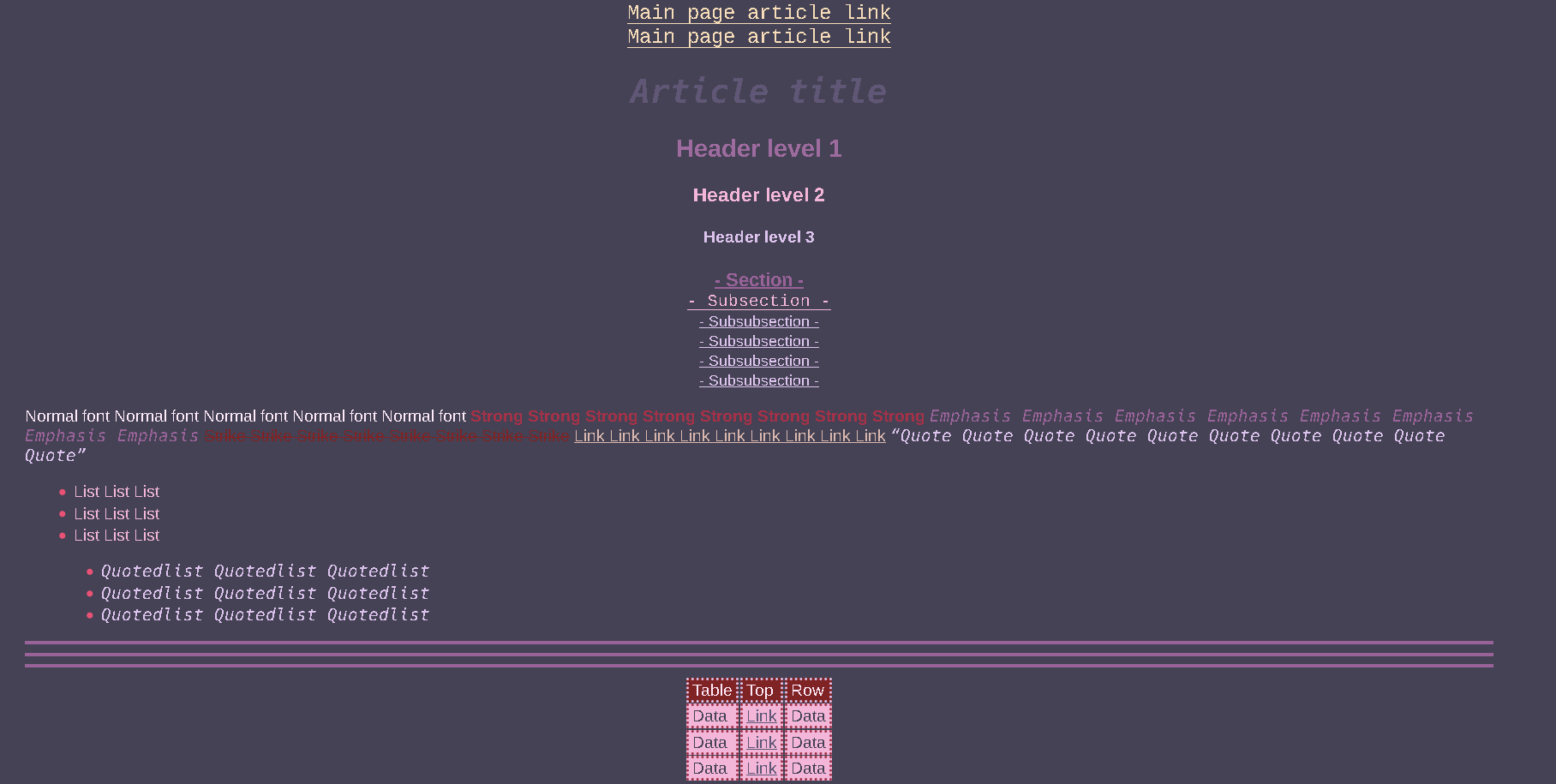
Task: Click the second Main page article link
Action: [x=758, y=37]
